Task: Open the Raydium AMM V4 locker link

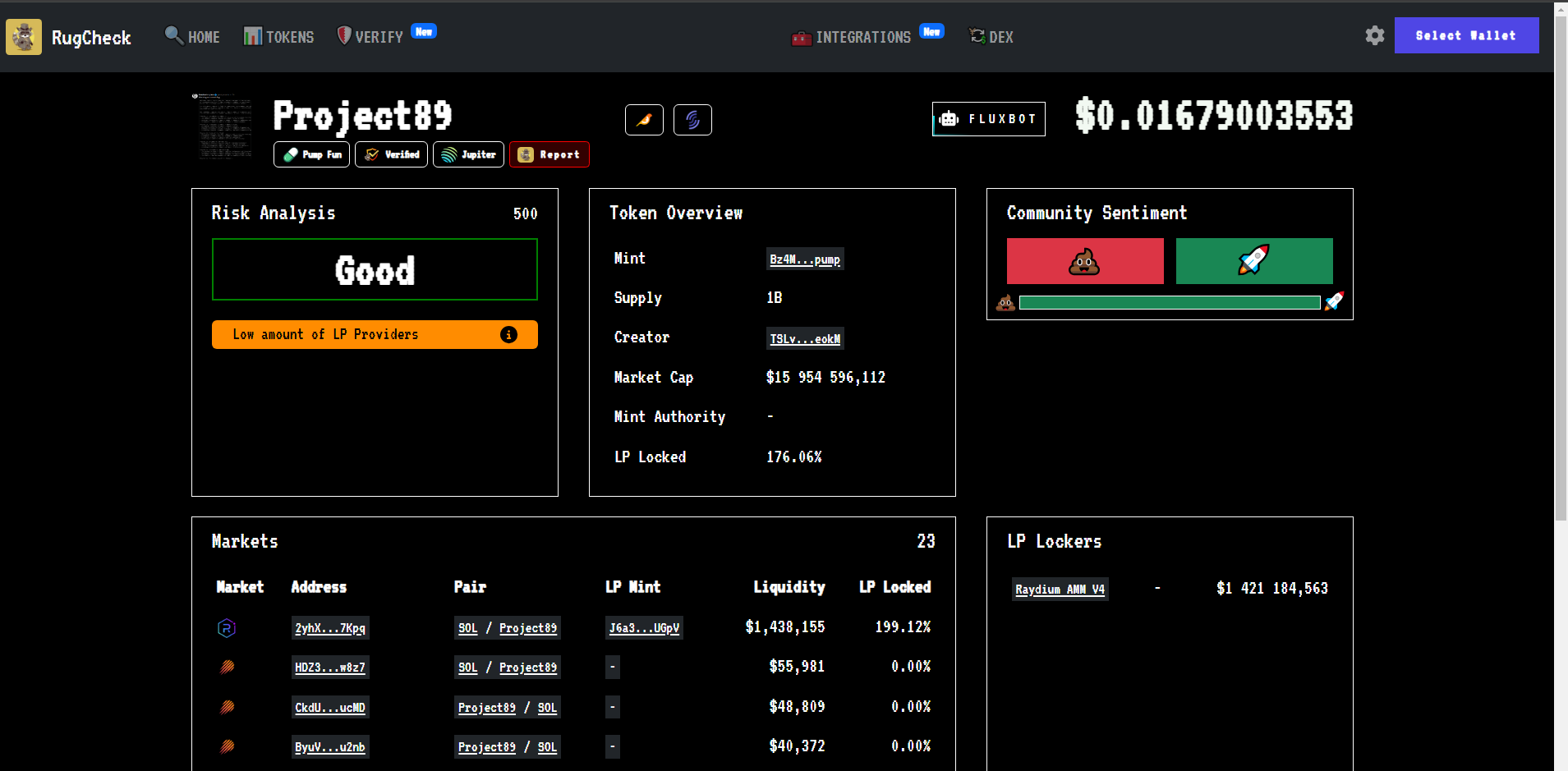Action: click(1060, 590)
